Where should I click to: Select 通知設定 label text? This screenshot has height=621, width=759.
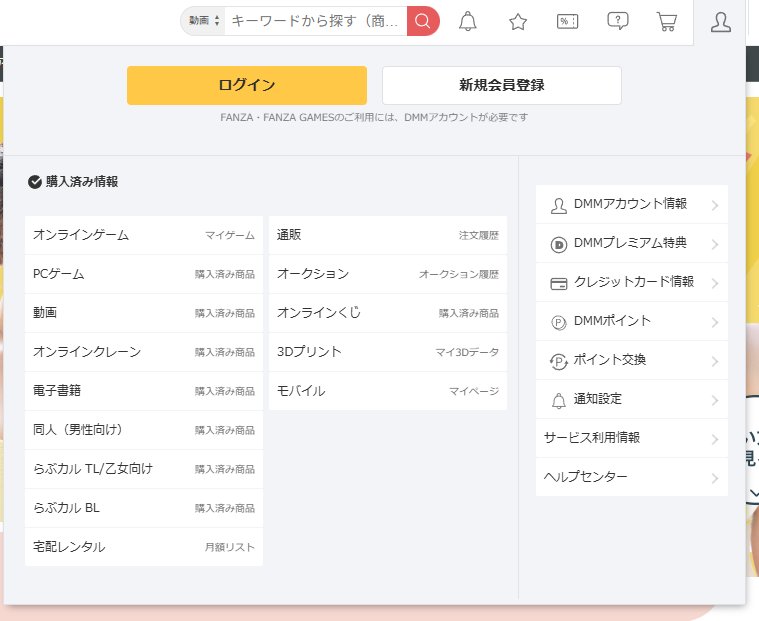pyautogui.click(x=598, y=399)
